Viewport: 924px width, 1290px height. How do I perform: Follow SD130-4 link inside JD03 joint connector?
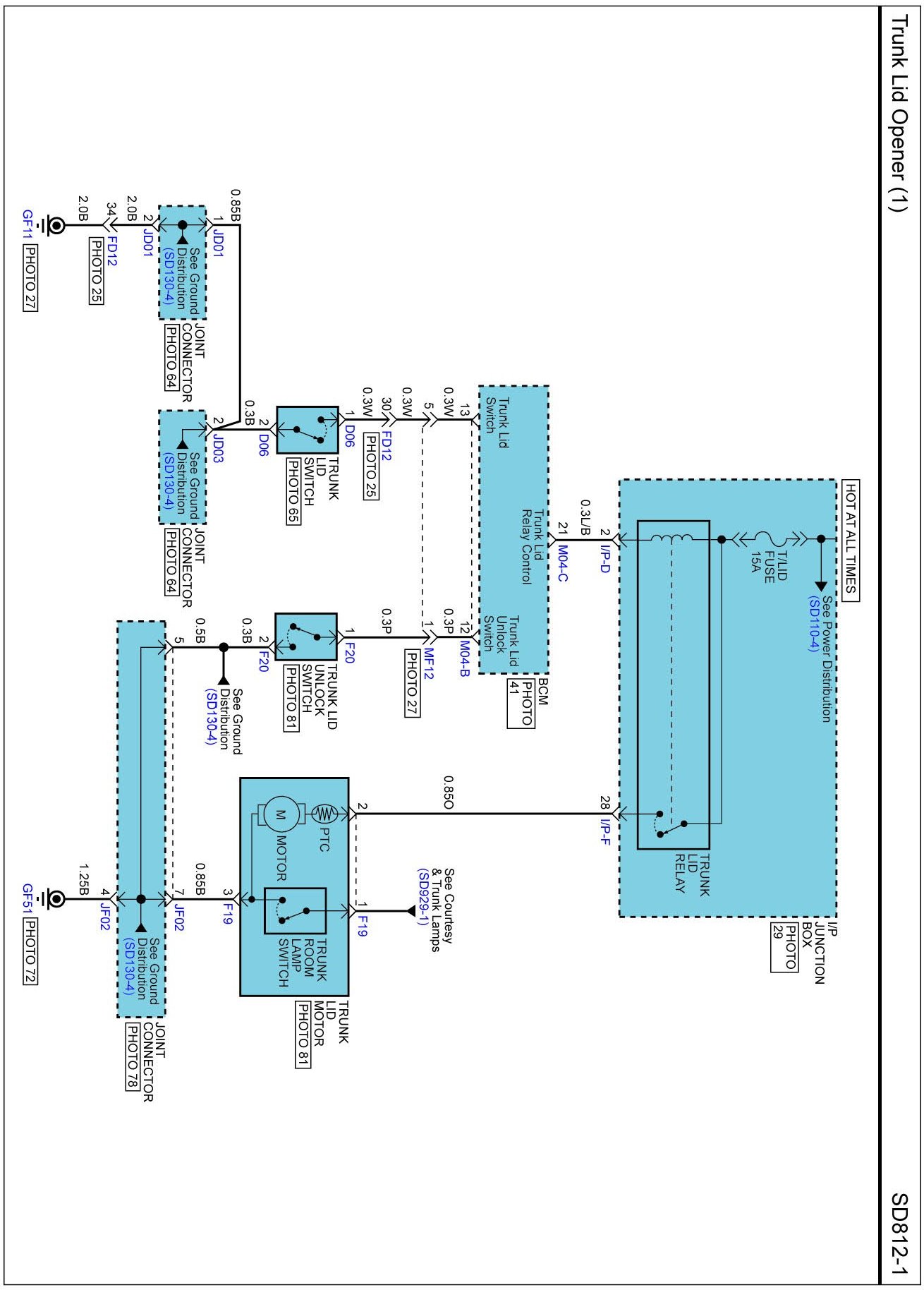[x=168, y=481]
